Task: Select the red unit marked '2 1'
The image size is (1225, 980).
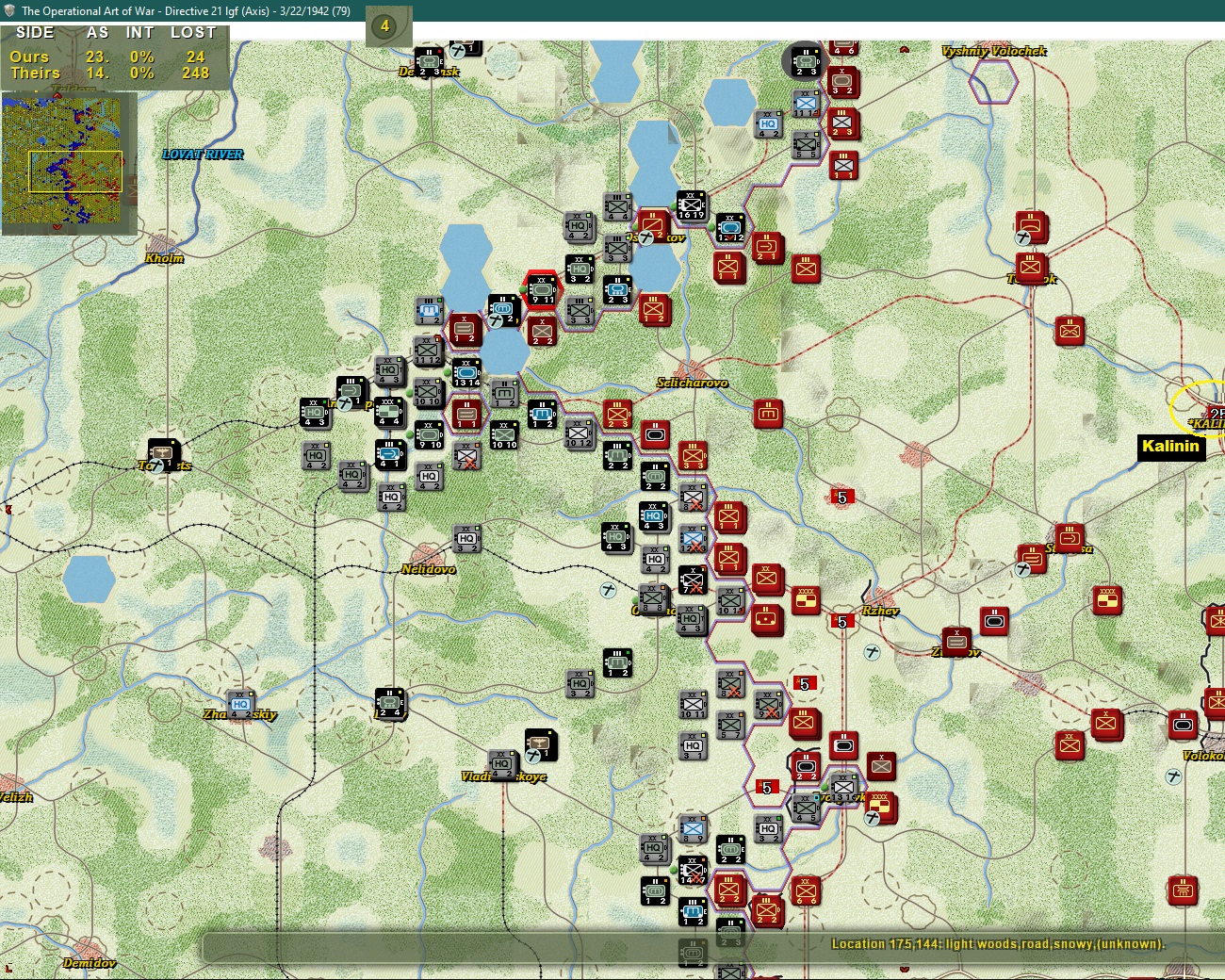Action: (768, 247)
